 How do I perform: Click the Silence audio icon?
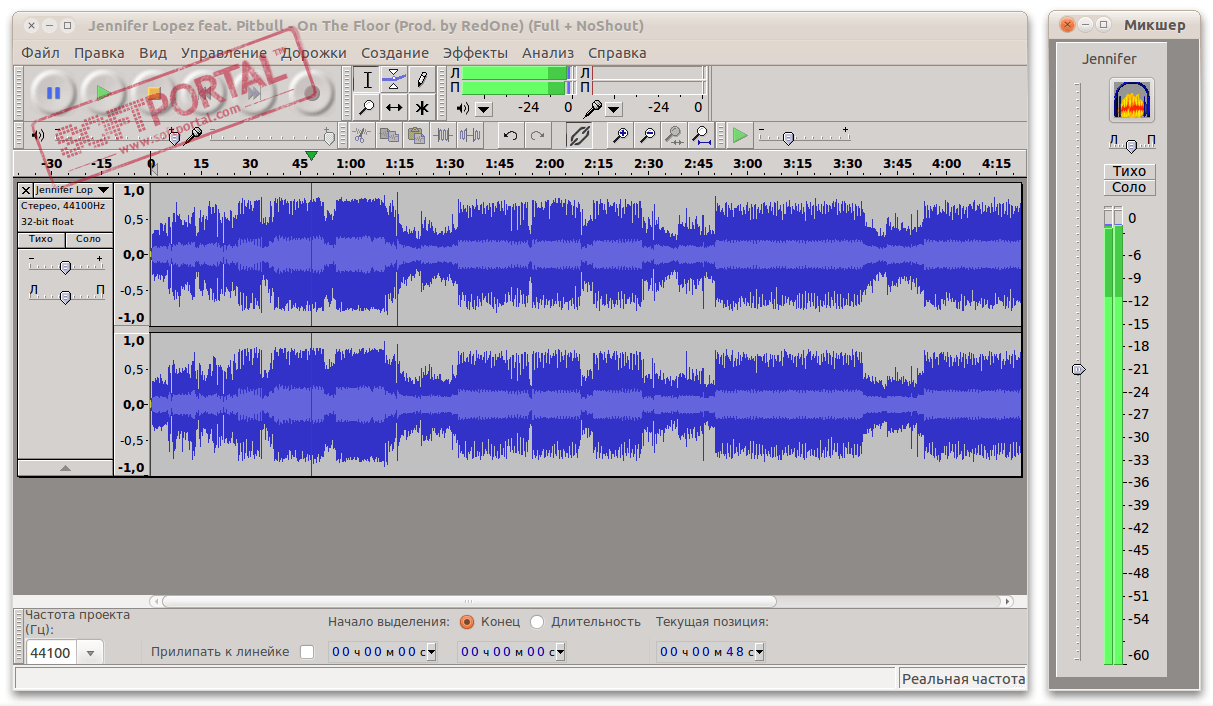pos(470,135)
